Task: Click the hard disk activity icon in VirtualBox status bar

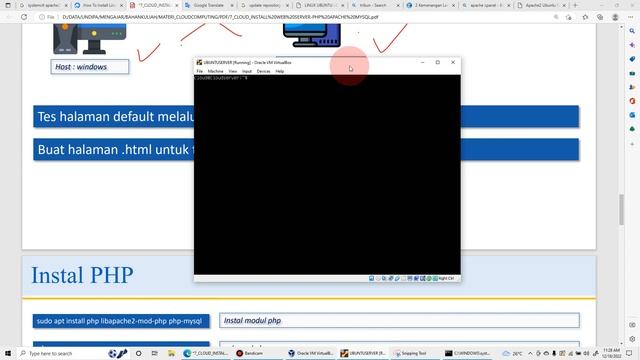Action: pos(371,278)
